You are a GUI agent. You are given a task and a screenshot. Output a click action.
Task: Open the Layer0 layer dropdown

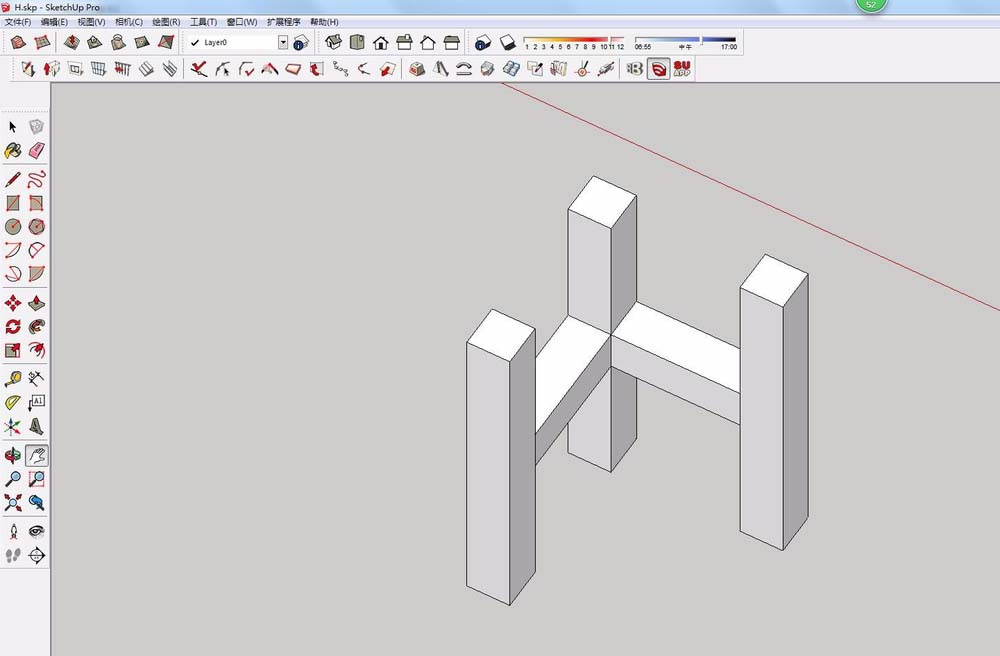point(282,41)
